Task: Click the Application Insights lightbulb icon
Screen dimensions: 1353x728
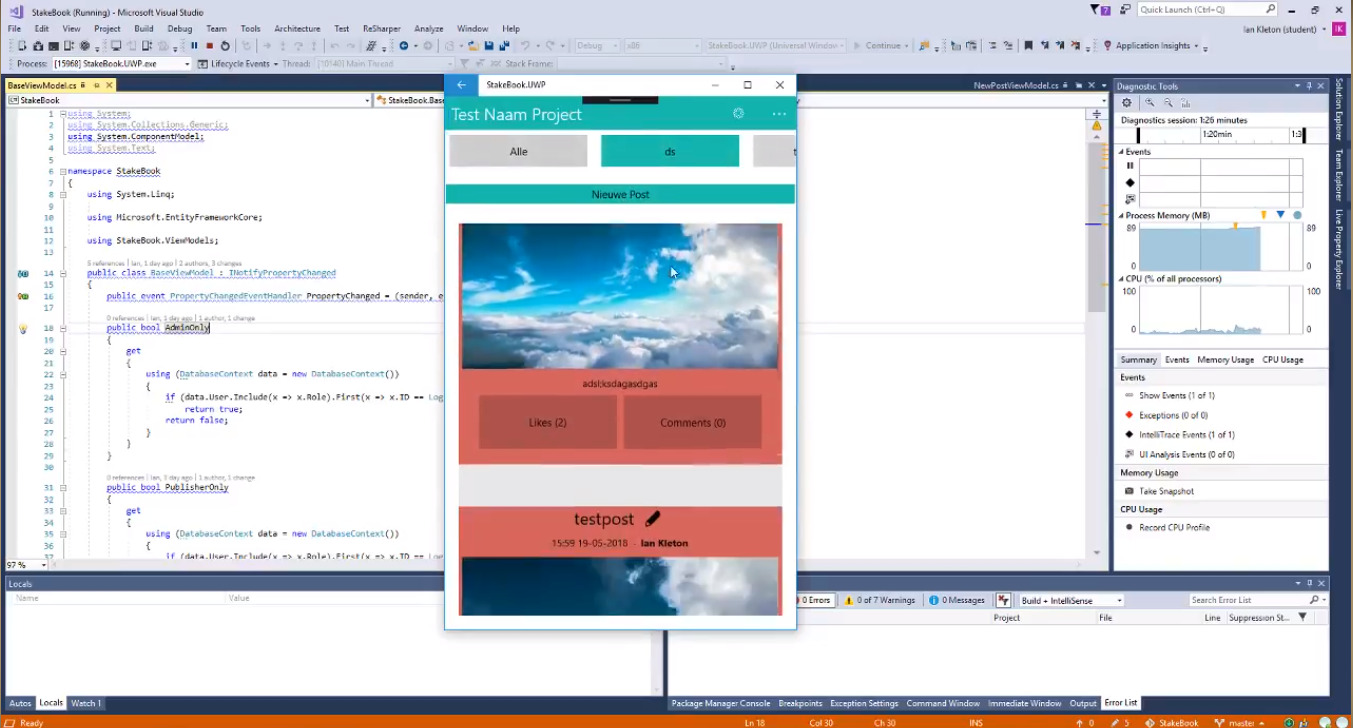Action: coord(1107,46)
